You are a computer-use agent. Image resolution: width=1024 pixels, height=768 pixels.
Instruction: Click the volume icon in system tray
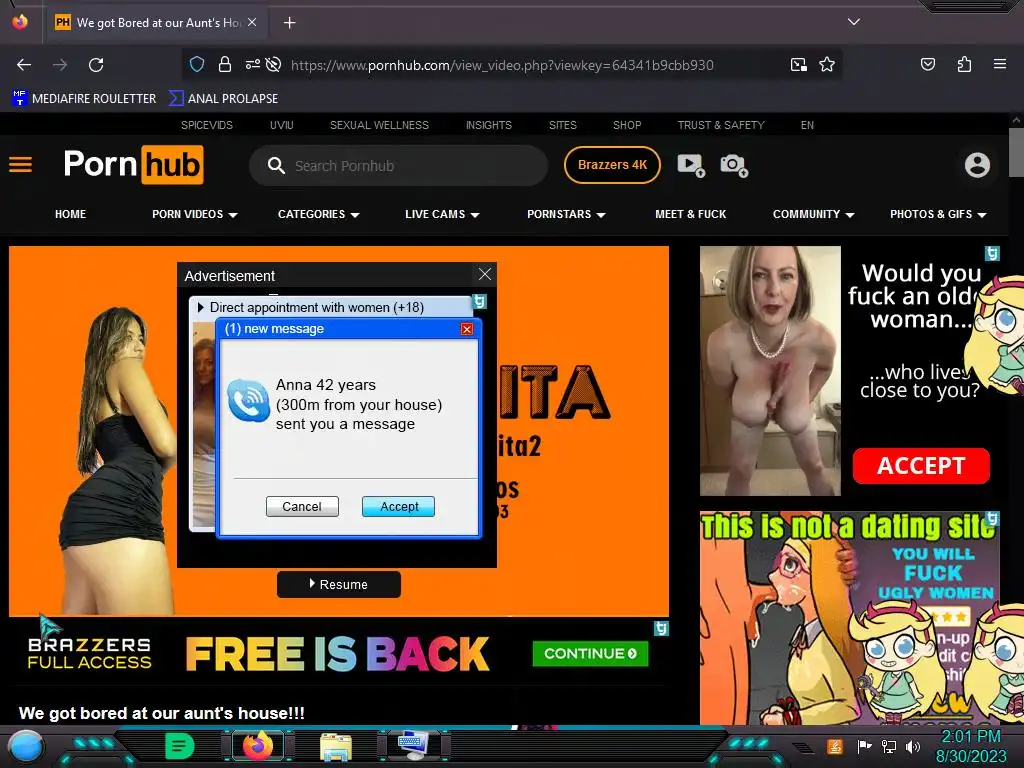pos(912,746)
